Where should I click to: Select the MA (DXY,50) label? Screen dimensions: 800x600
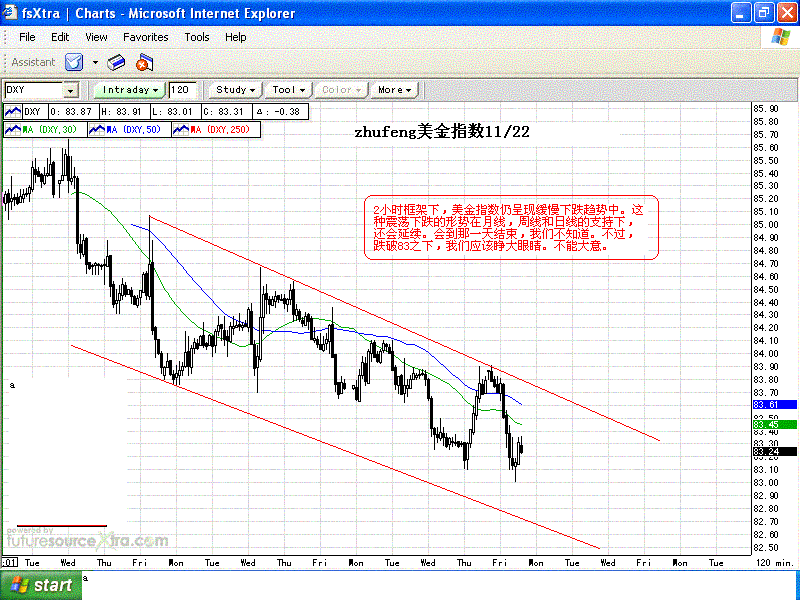133,130
